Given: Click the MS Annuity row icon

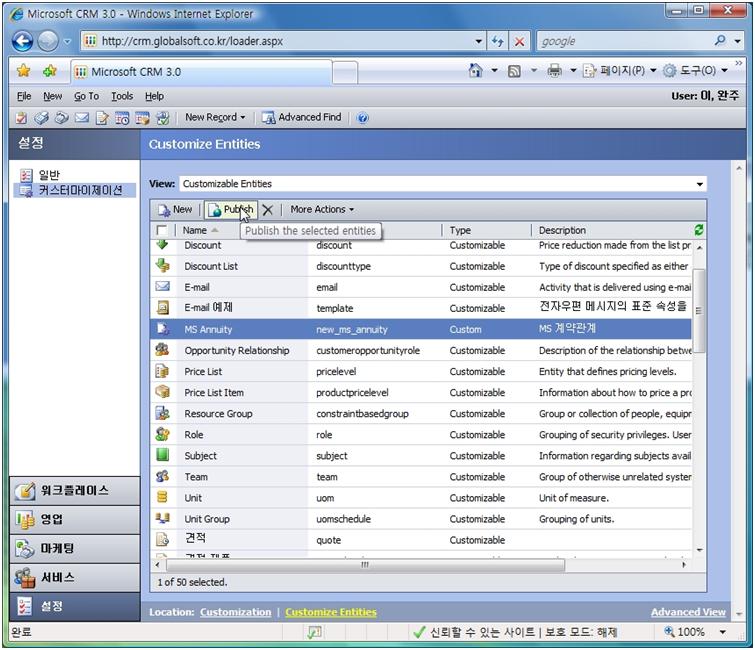Looking at the screenshot, I should (163, 329).
